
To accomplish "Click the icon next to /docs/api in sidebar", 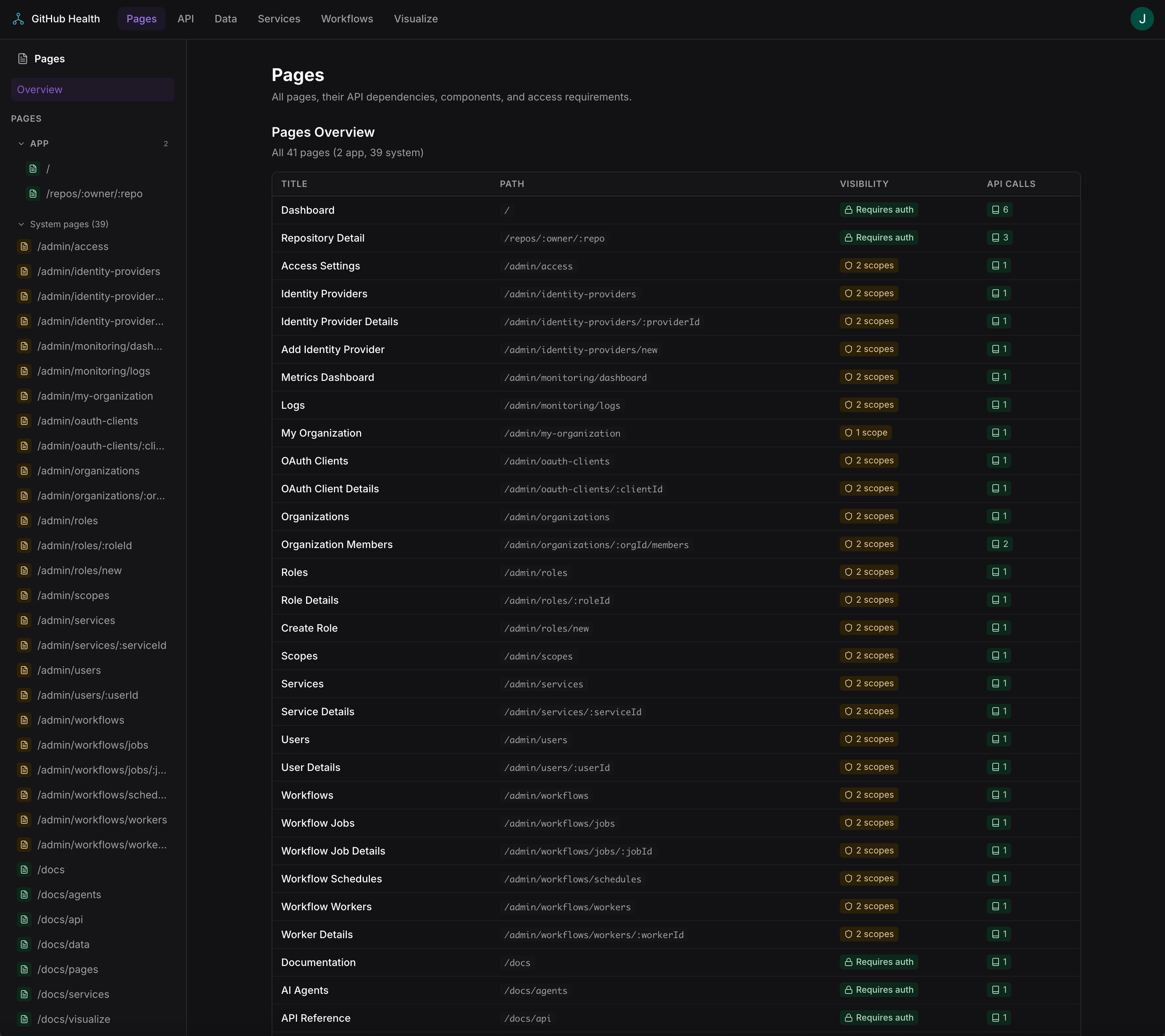I will (x=24, y=920).
